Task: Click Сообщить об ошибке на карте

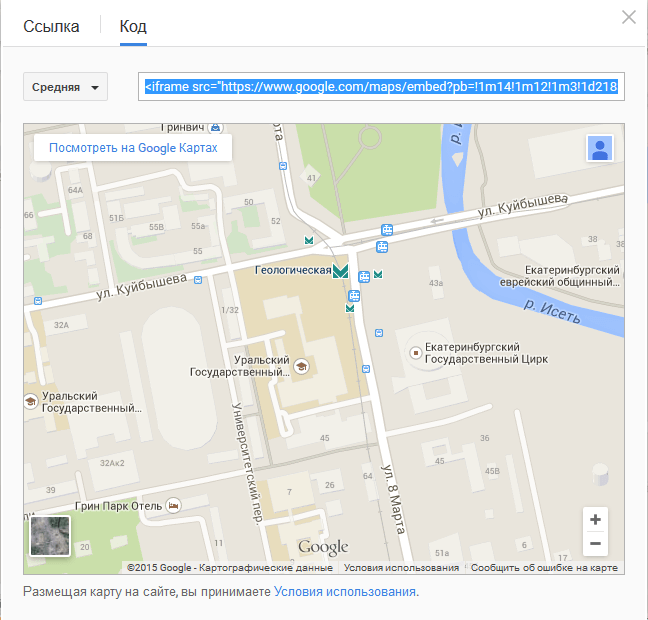Action: tap(544, 568)
